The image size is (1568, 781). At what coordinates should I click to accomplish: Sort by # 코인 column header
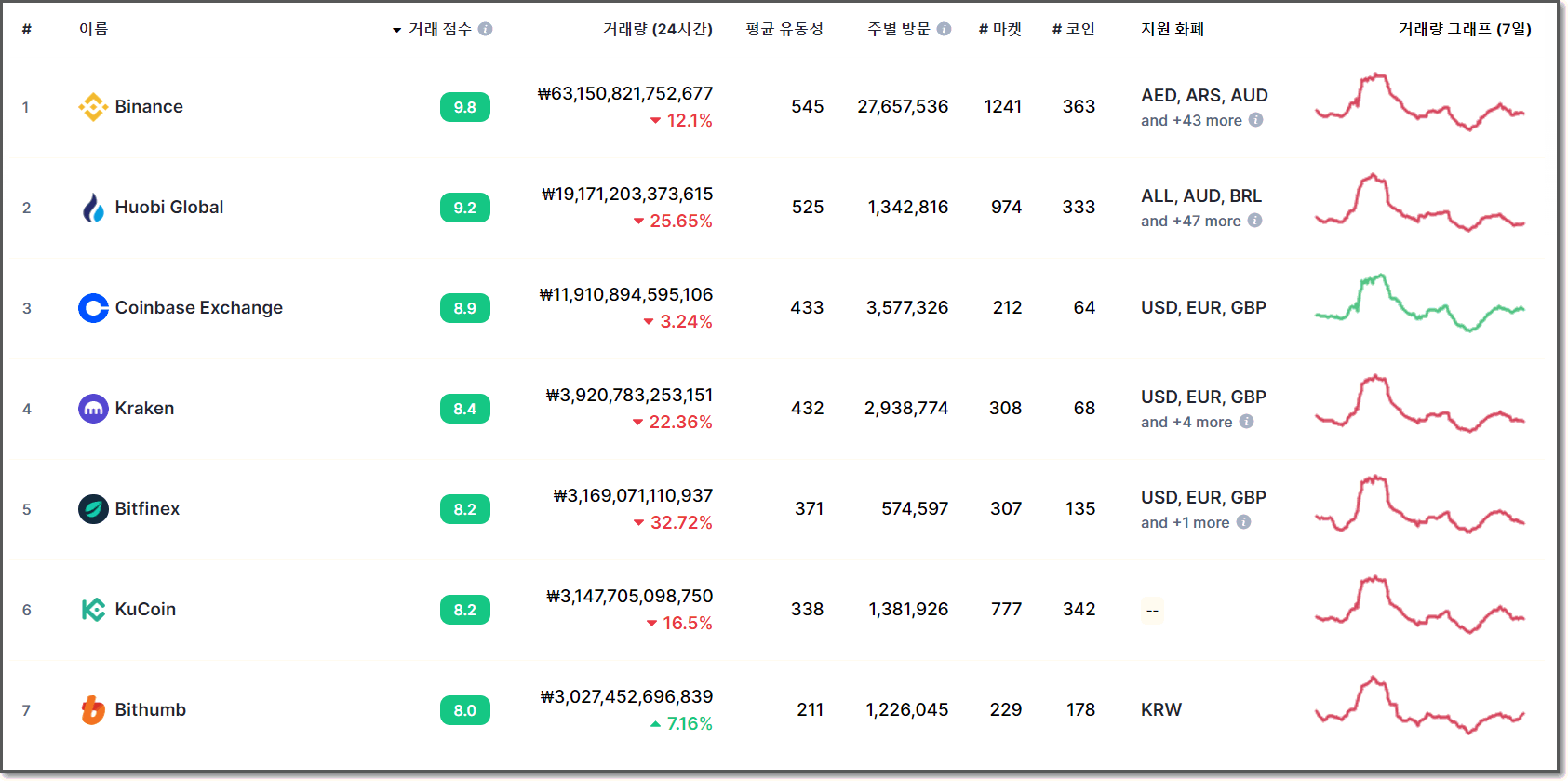[1074, 29]
